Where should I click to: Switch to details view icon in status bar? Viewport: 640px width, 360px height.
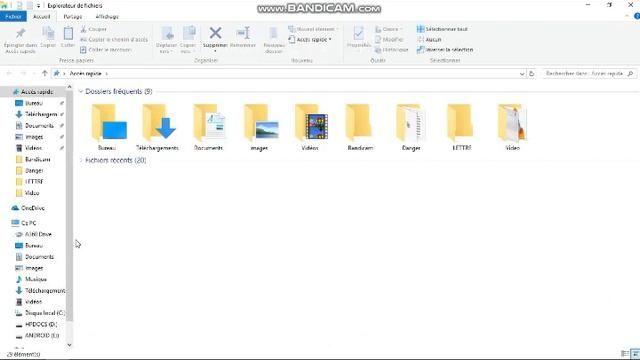click(x=624, y=353)
